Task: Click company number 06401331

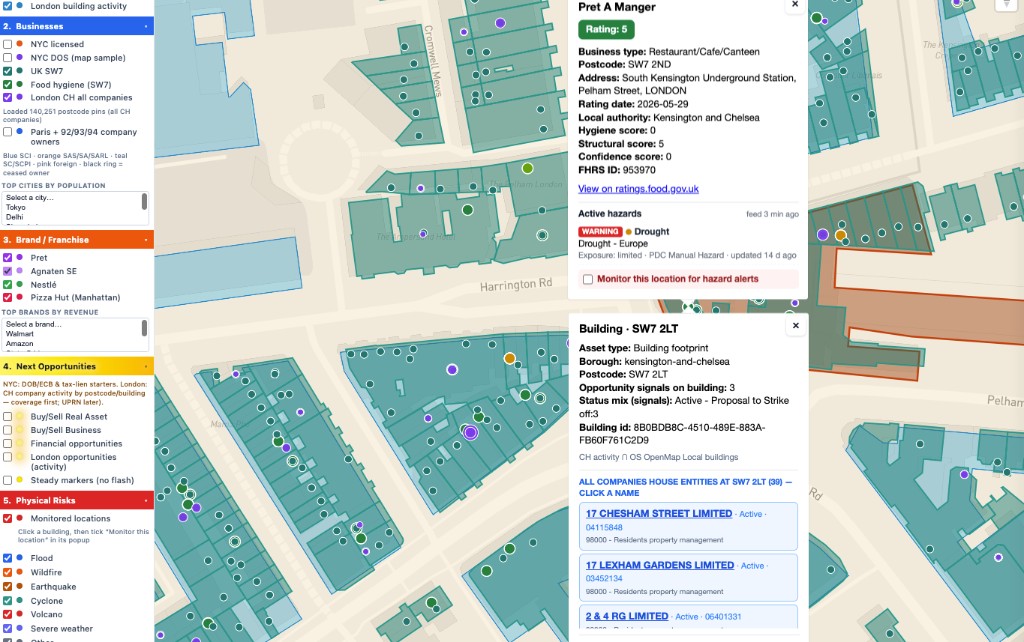Action: pos(723,617)
